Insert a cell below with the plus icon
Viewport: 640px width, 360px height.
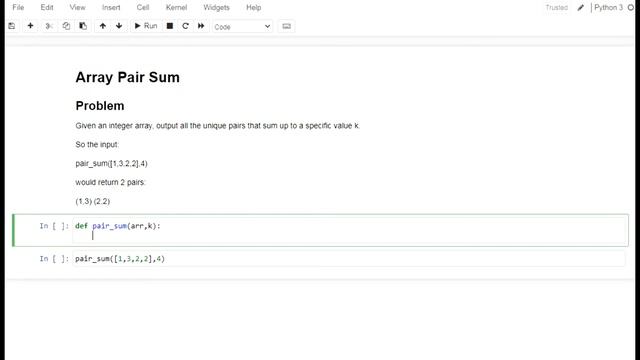[30, 26]
